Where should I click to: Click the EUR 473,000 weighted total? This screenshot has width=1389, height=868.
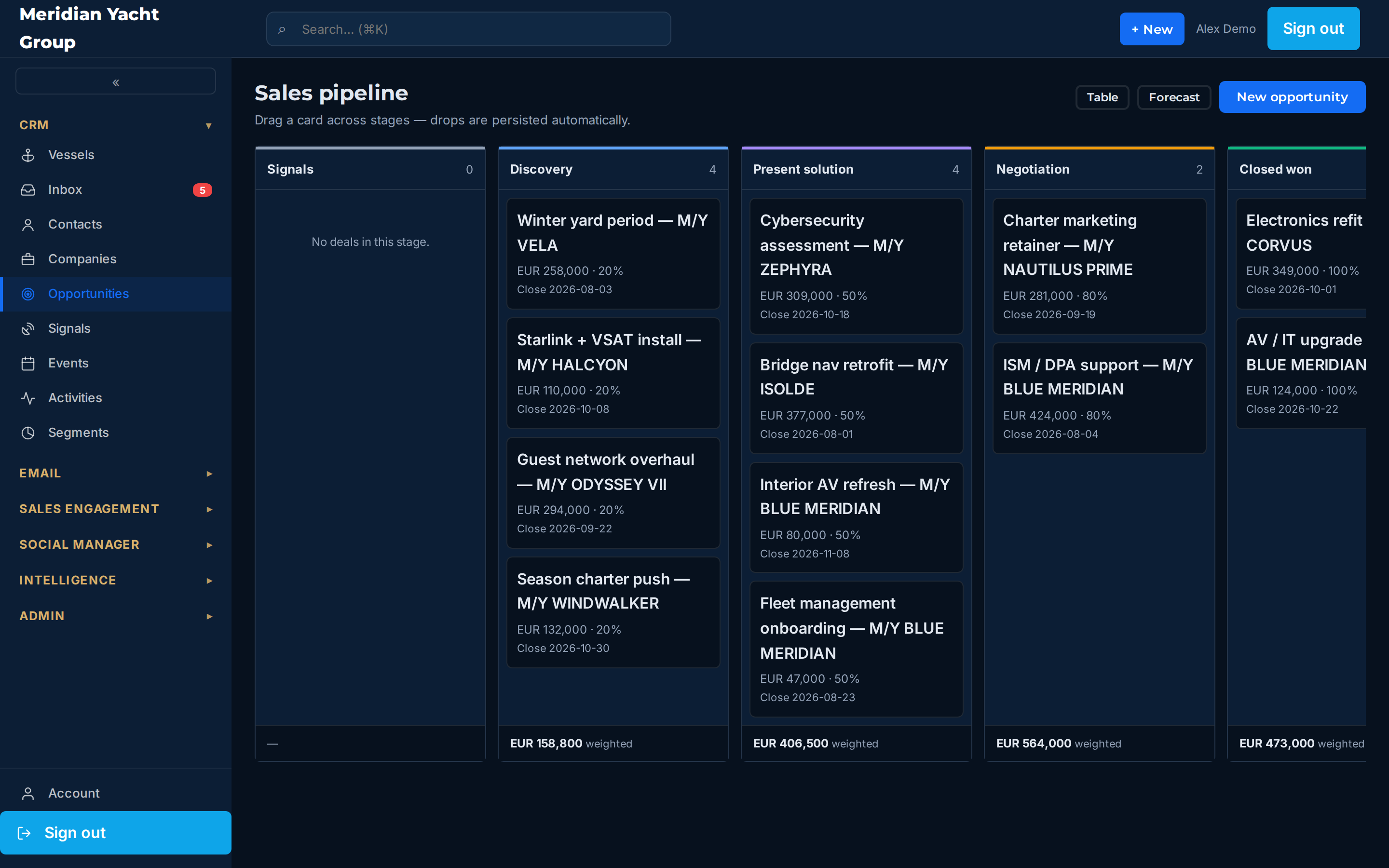point(1301,744)
